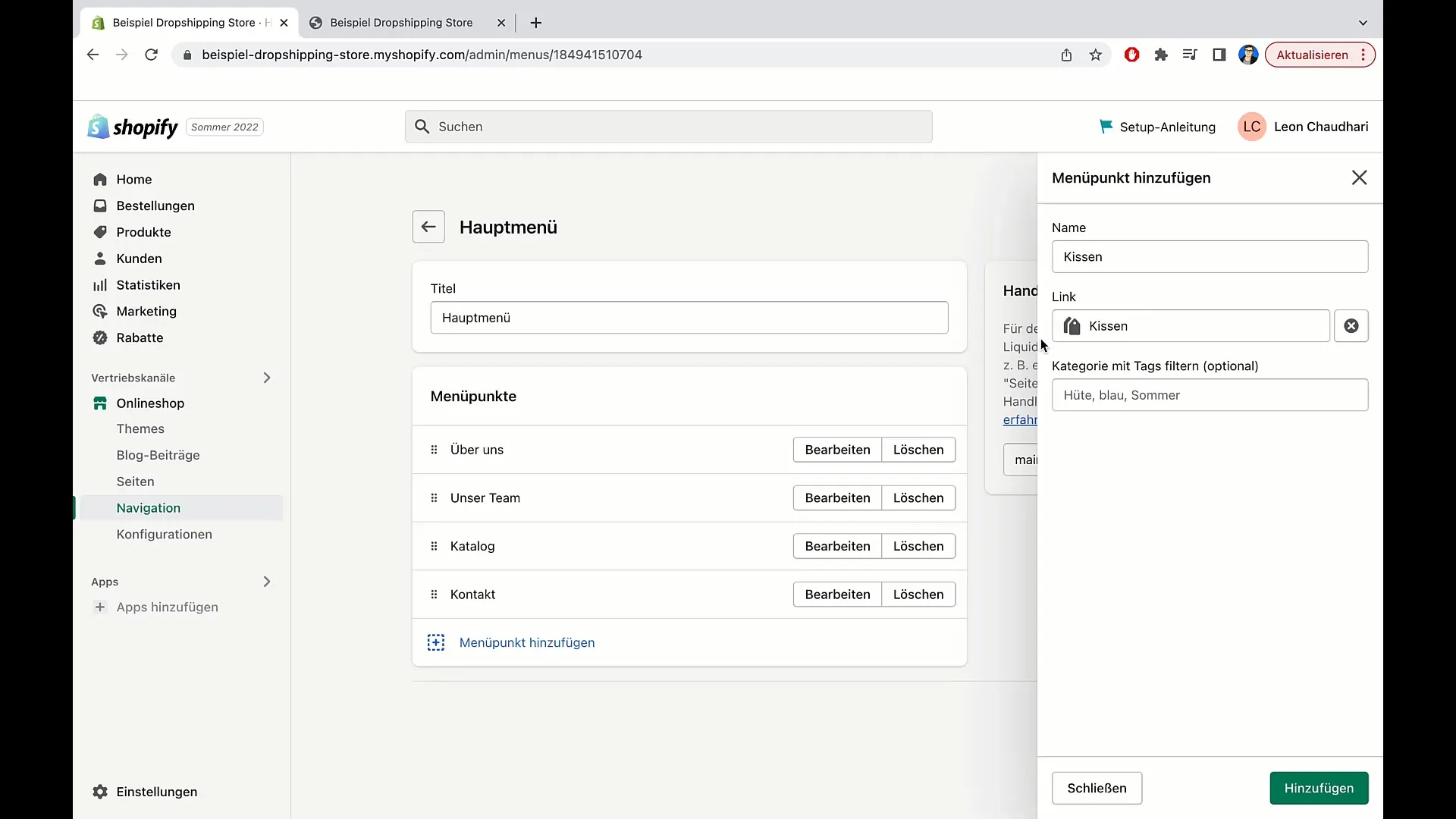The height and width of the screenshot is (819, 1456).
Task: Click the Onlineshop storefront icon
Action: click(x=99, y=402)
